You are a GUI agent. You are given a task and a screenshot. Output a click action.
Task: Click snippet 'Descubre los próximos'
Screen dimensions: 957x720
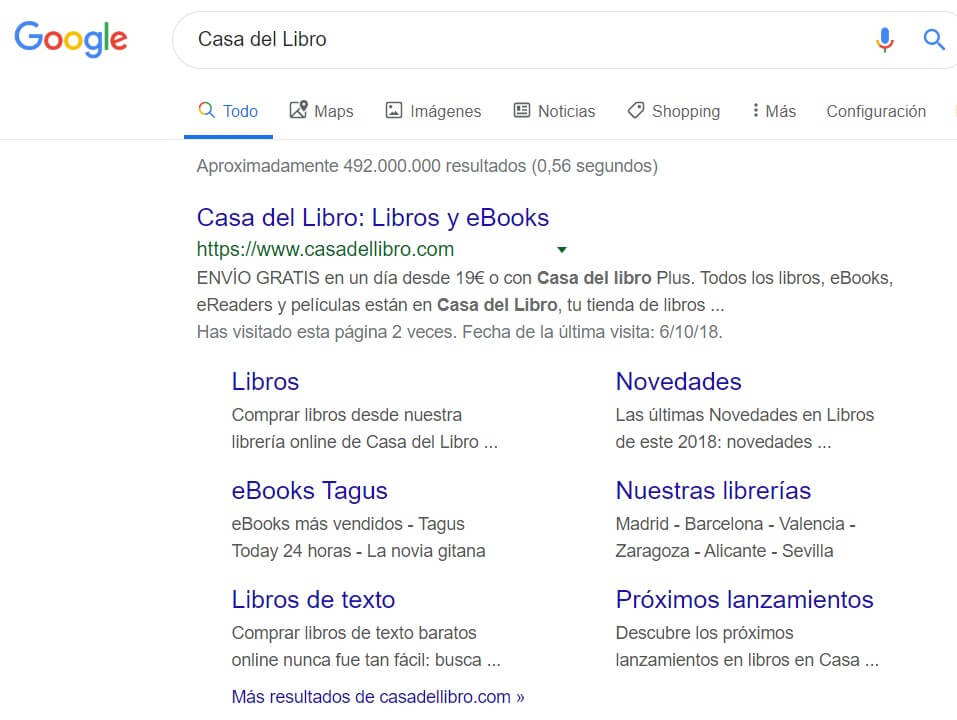tap(704, 633)
